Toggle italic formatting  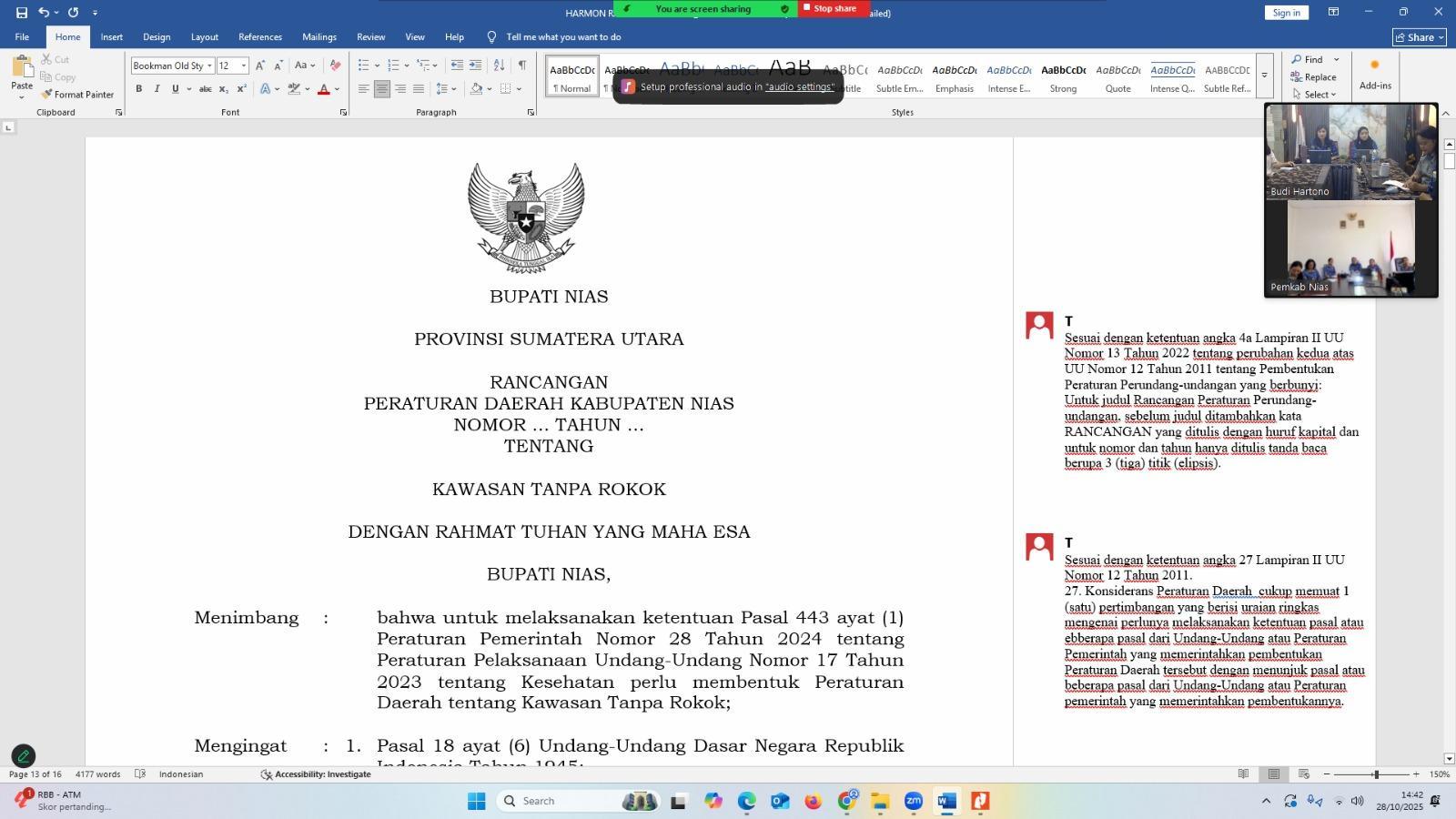coord(157,89)
